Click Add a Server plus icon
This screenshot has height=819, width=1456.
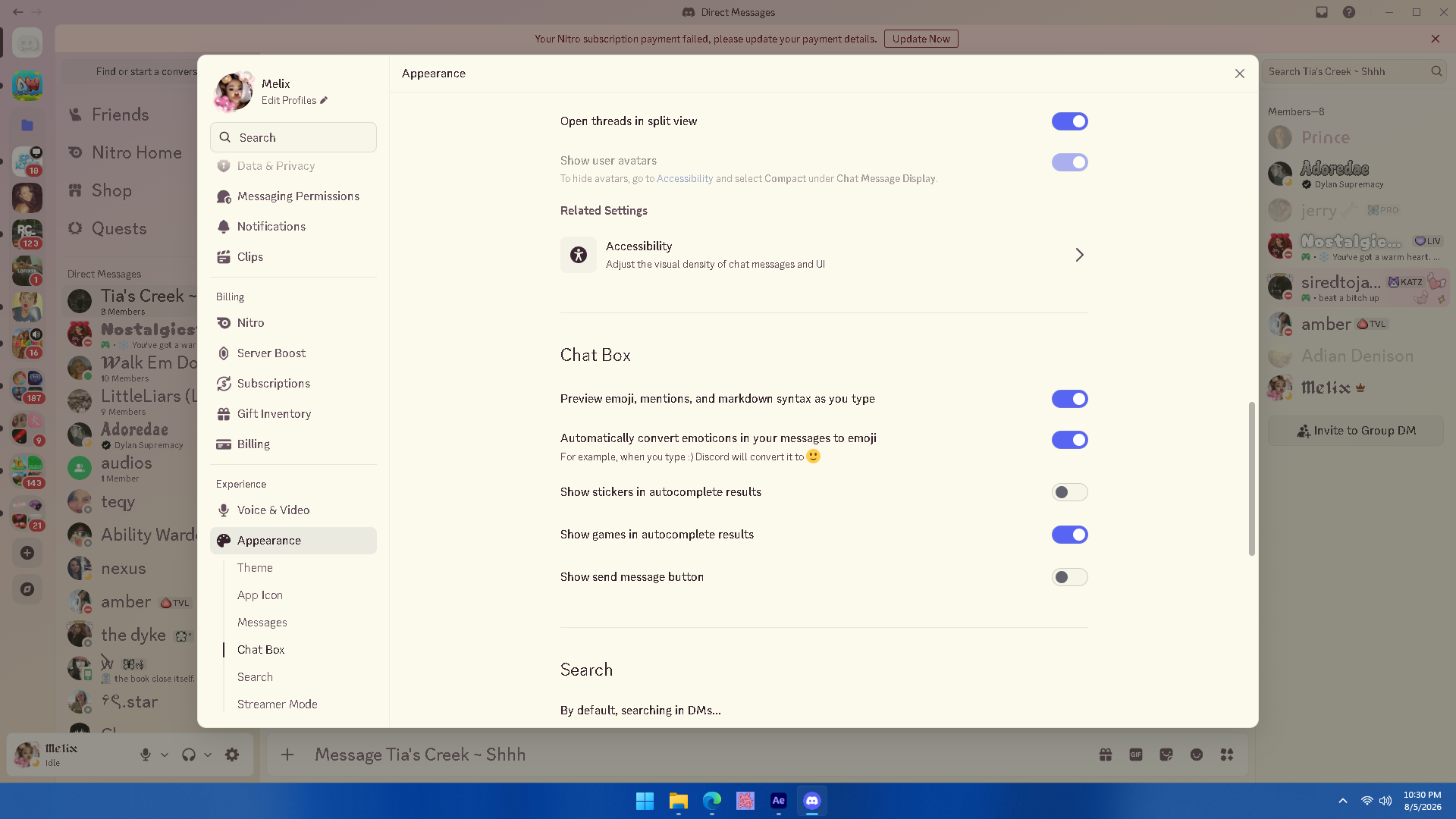[27, 553]
